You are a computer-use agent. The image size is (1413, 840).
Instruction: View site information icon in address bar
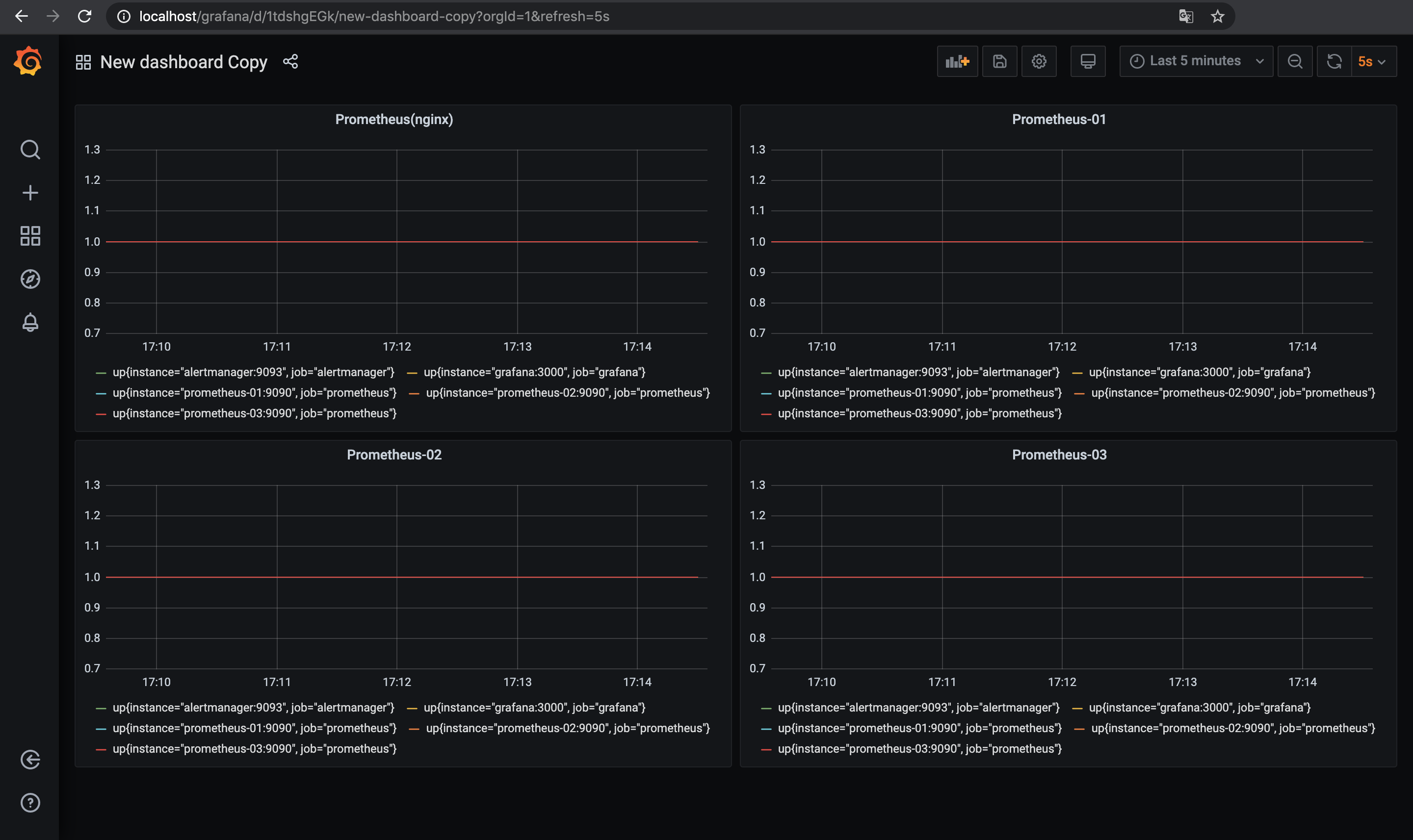(124, 16)
